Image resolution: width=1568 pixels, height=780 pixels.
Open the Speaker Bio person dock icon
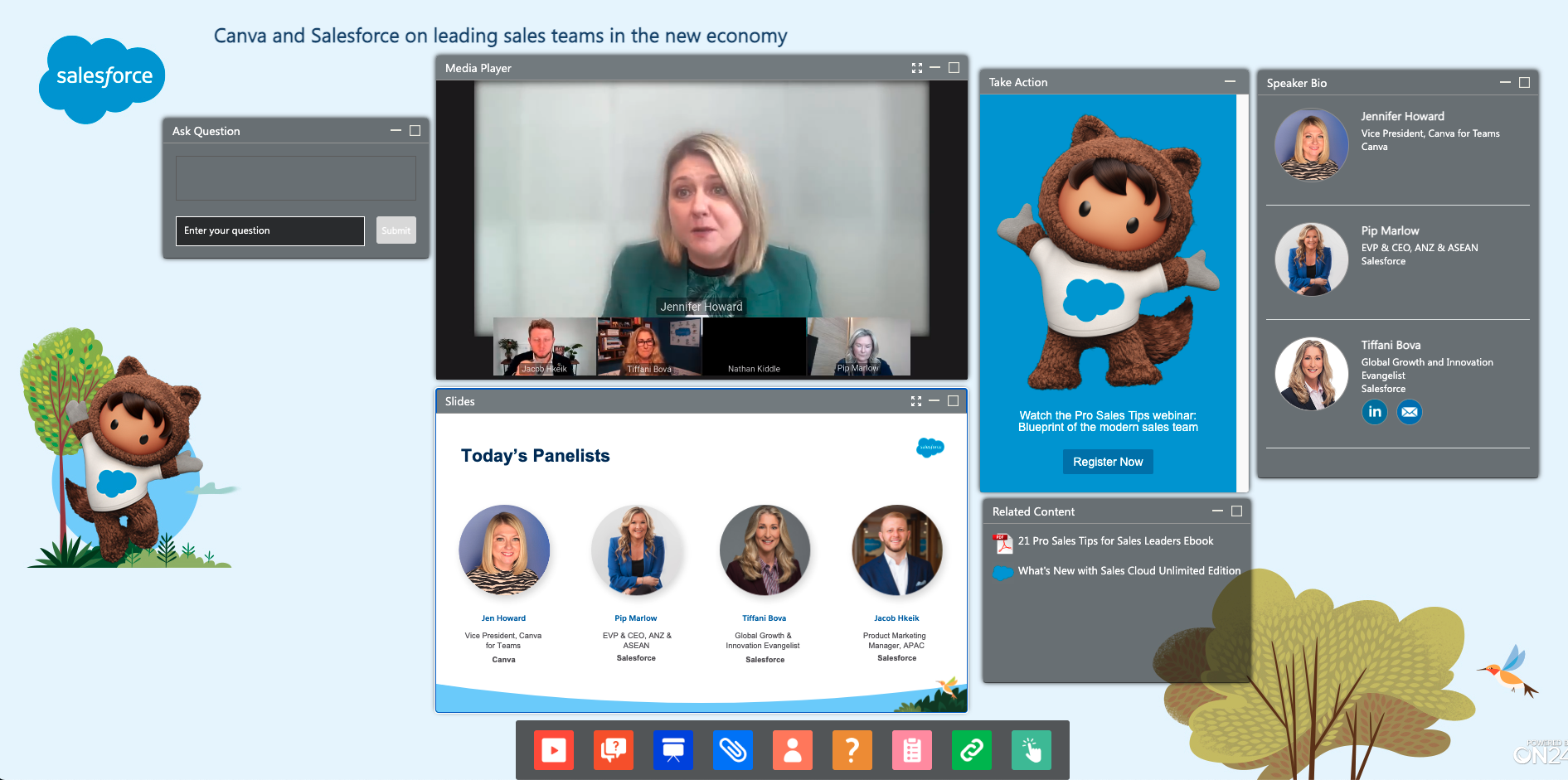[x=792, y=750]
